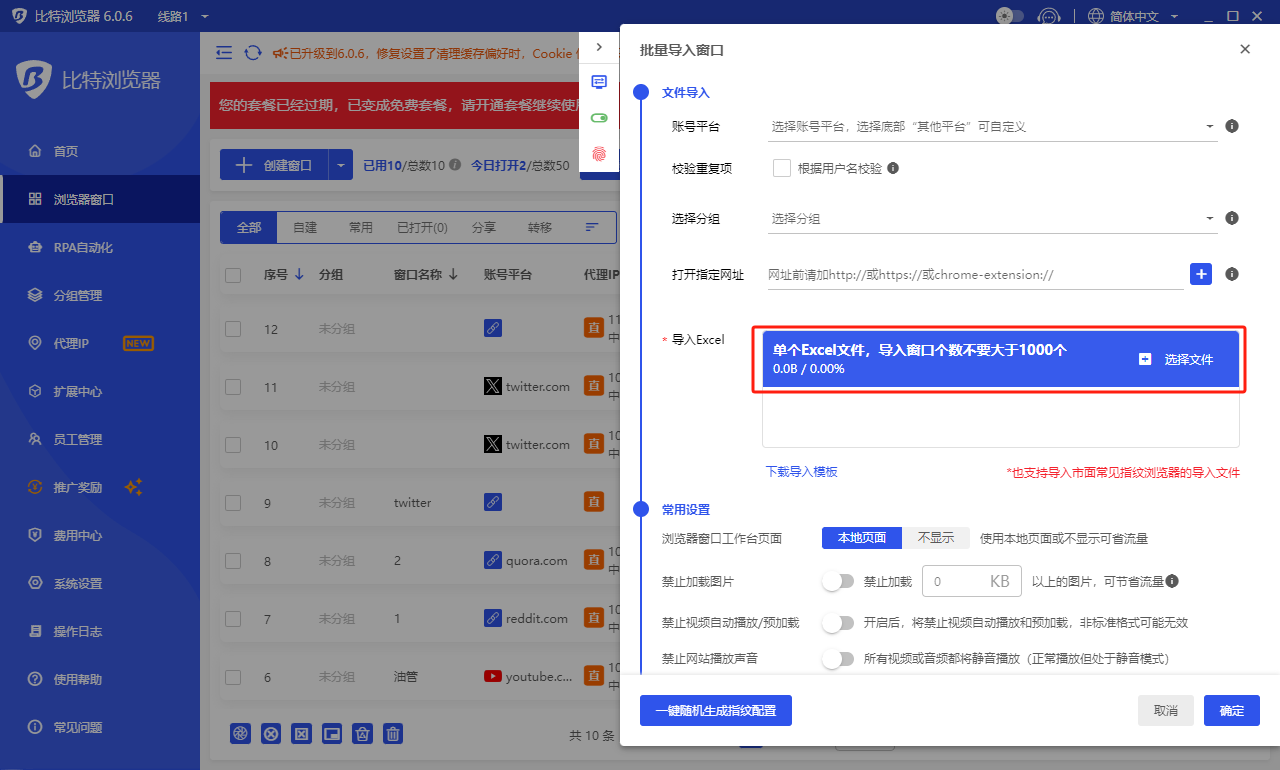1280x770 pixels.
Task: Click the 费用中心 shield icon in the sidebar
Action: [x=35, y=535]
